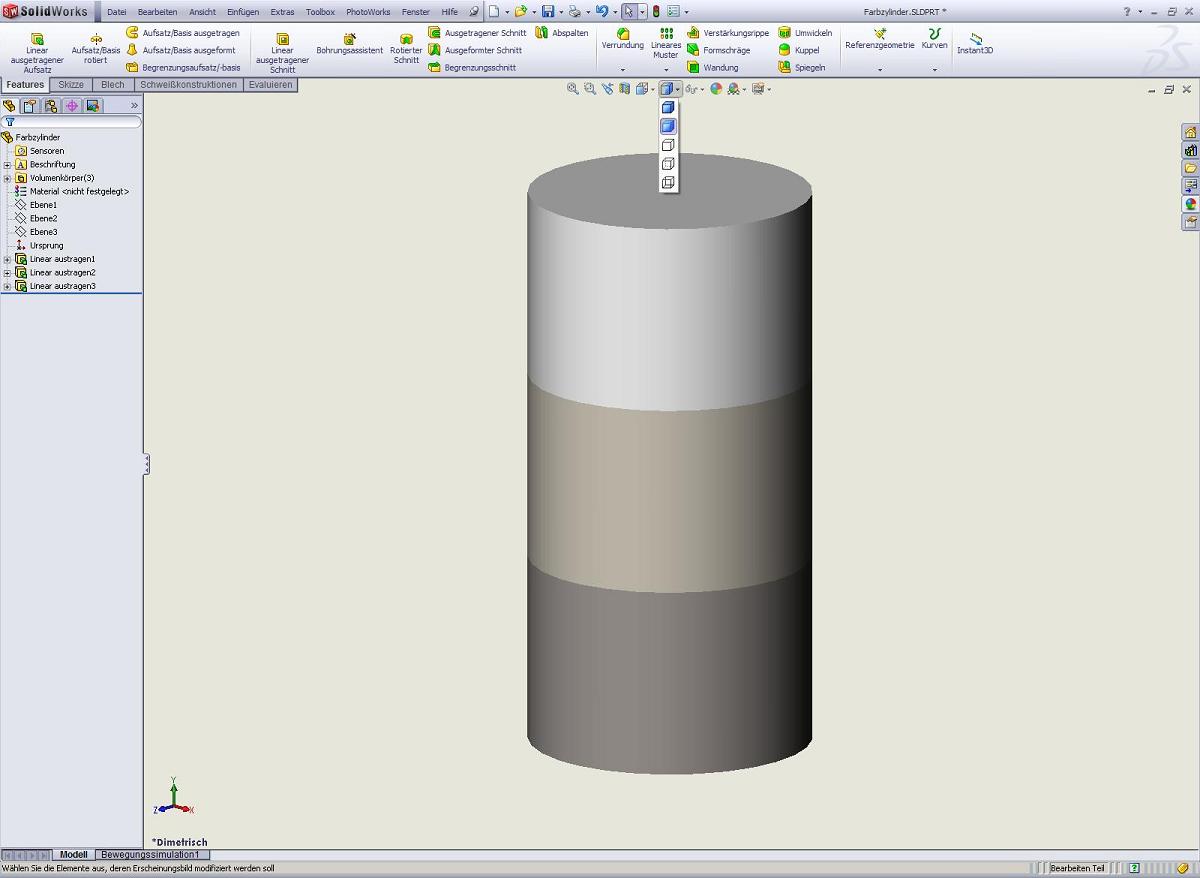Click the Instant3D icon

(975, 43)
